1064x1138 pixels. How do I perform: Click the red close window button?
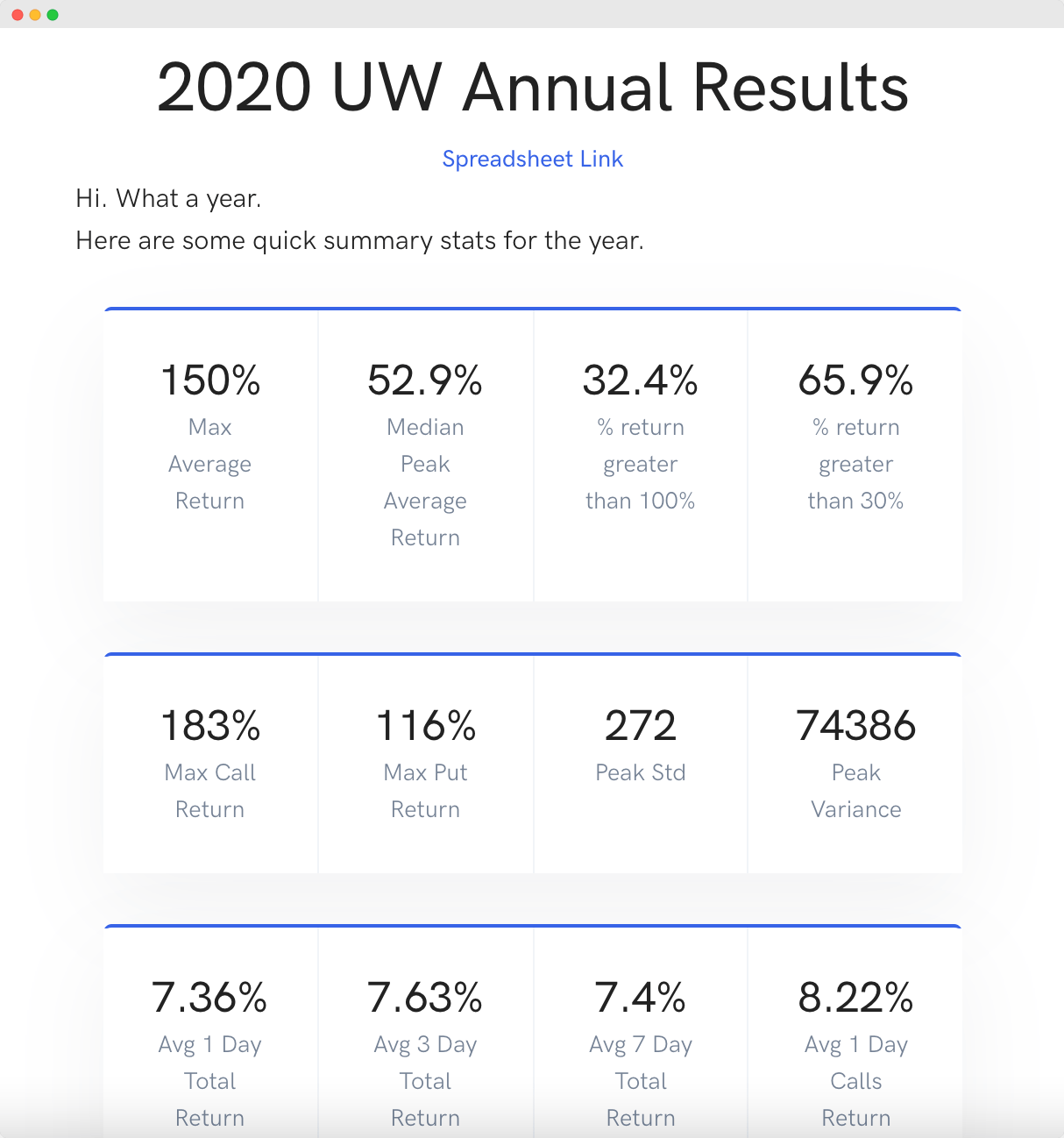coord(18,15)
